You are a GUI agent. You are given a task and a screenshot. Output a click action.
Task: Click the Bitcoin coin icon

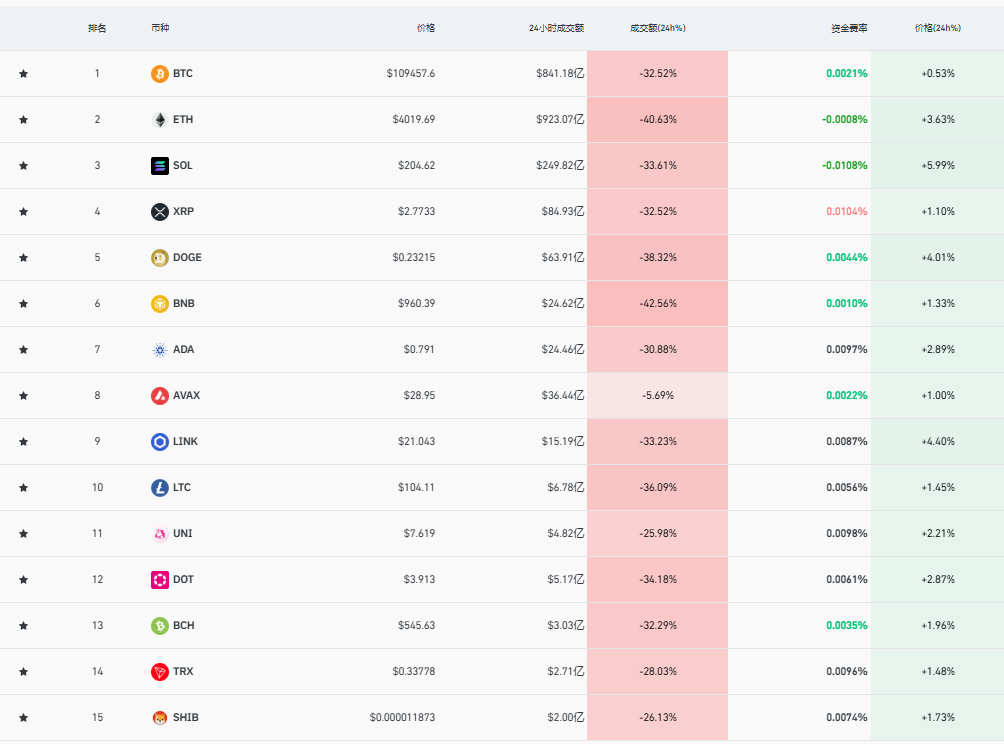(x=159, y=74)
